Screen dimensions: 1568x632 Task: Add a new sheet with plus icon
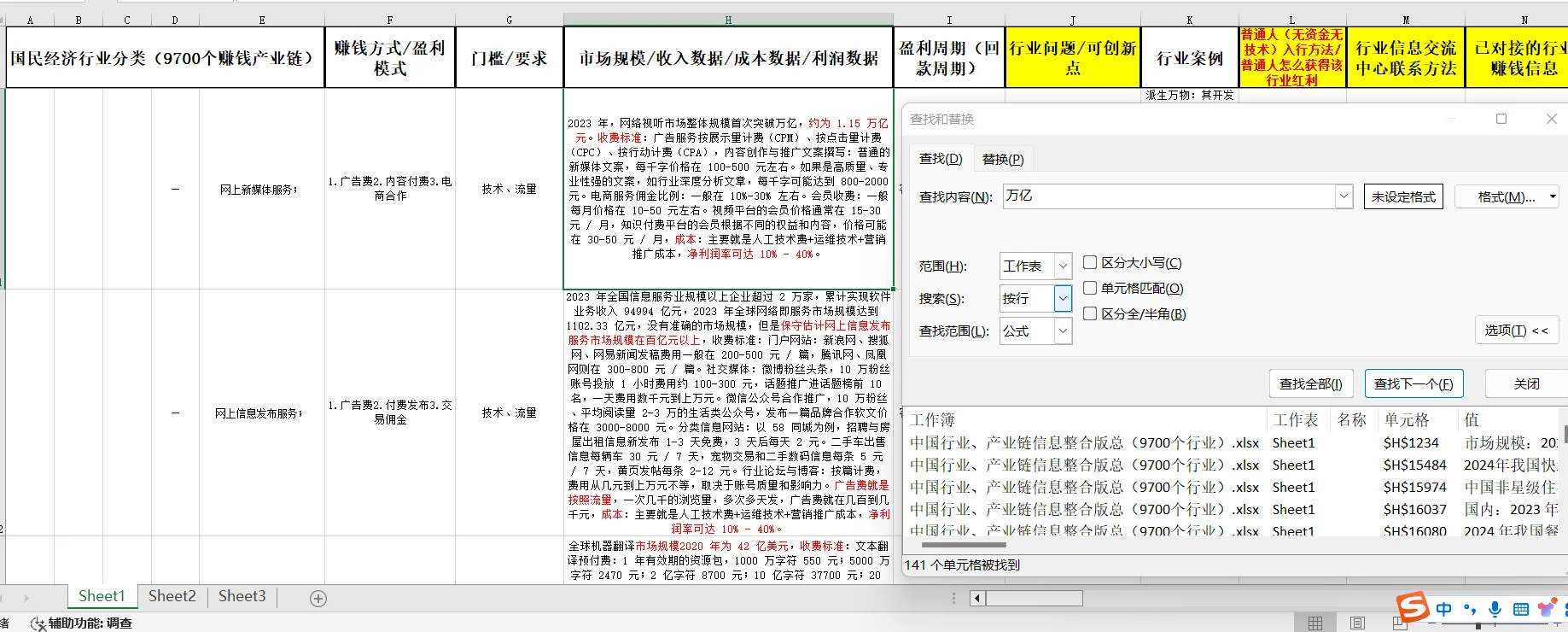pos(318,599)
